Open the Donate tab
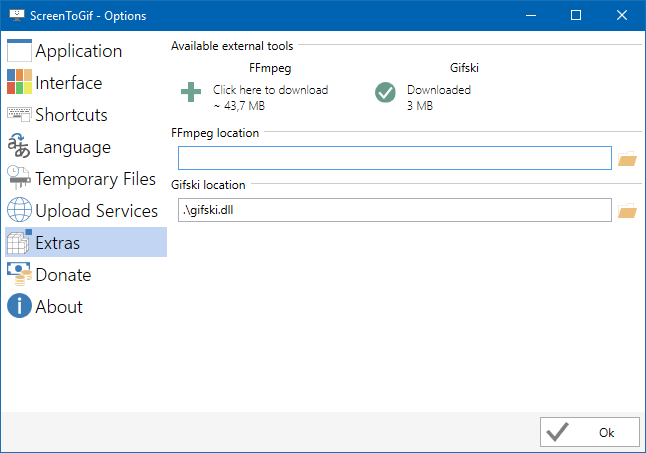 click(x=86, y=274)
